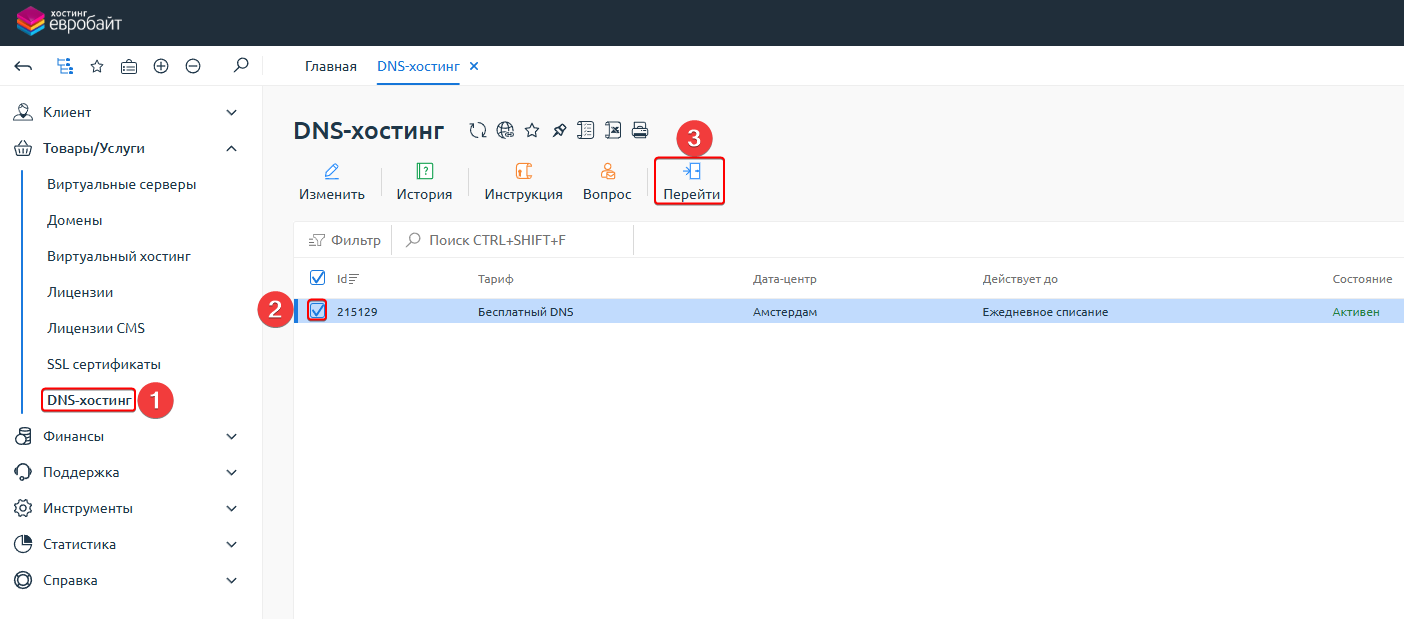Click the magnifier search icon in top toolbar
Screen dimensions: 1404x619
tap(240, 66)
